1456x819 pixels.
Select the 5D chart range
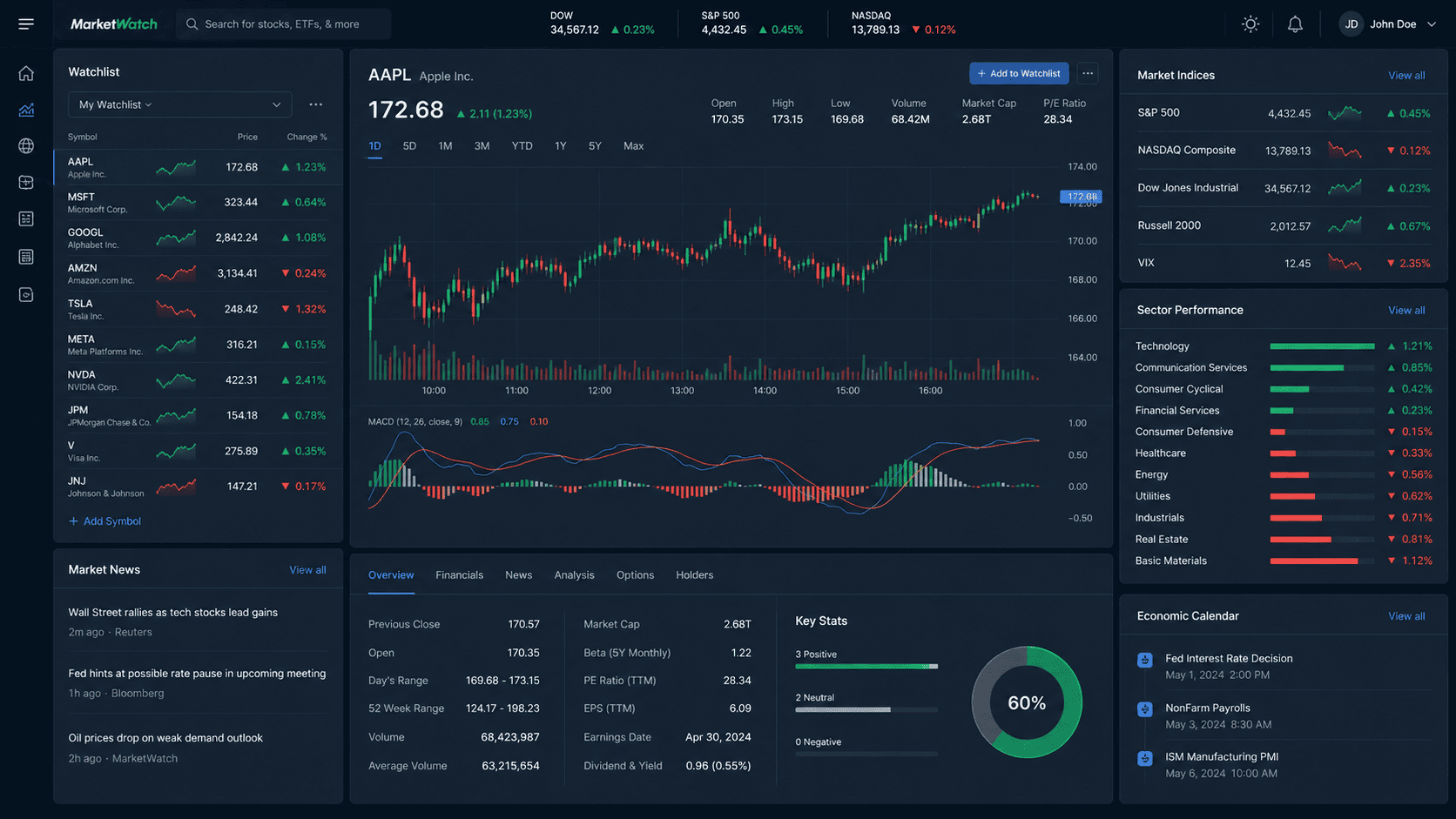pos(409,146)
